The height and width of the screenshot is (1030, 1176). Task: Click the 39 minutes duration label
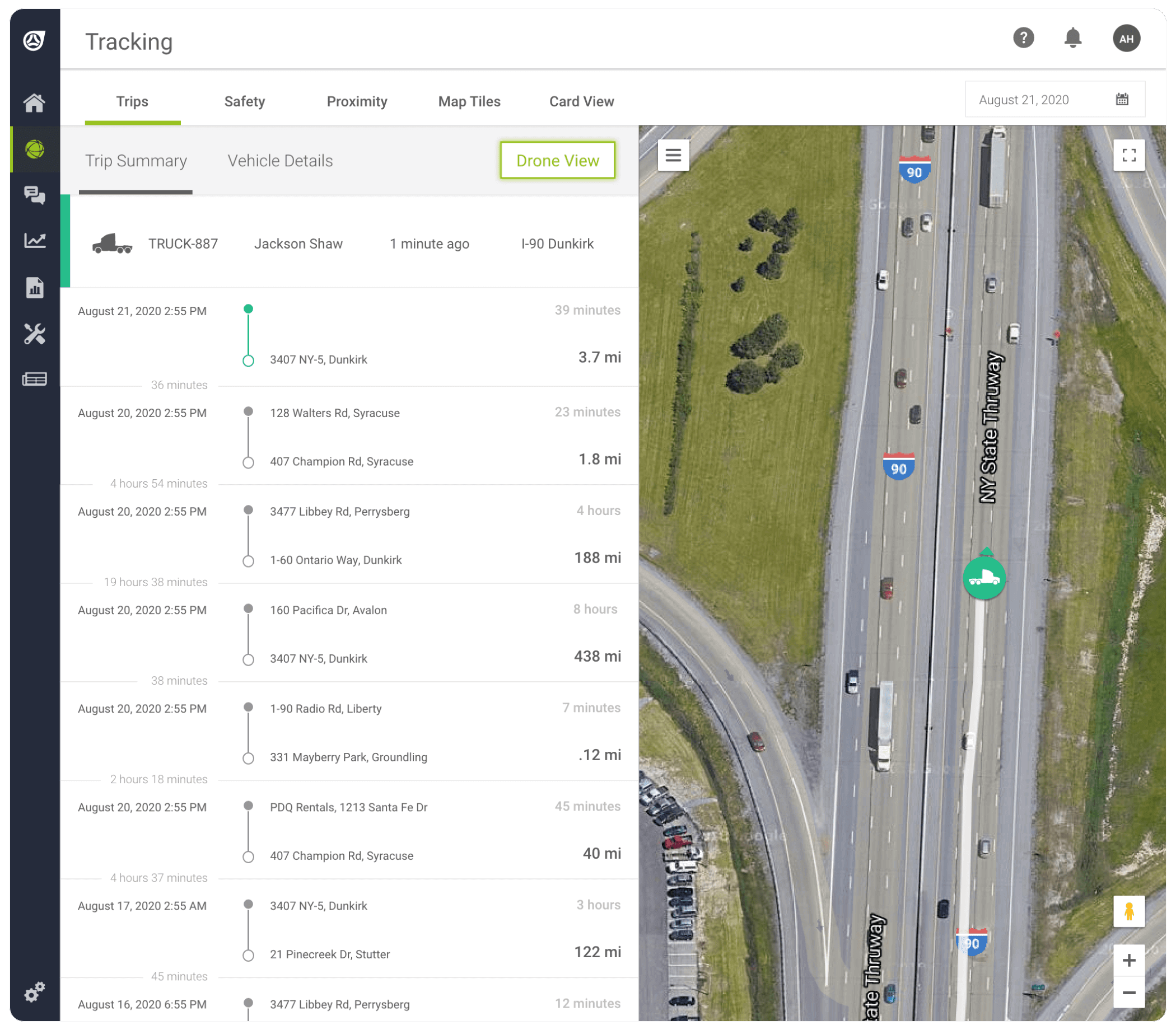point(587,310)
